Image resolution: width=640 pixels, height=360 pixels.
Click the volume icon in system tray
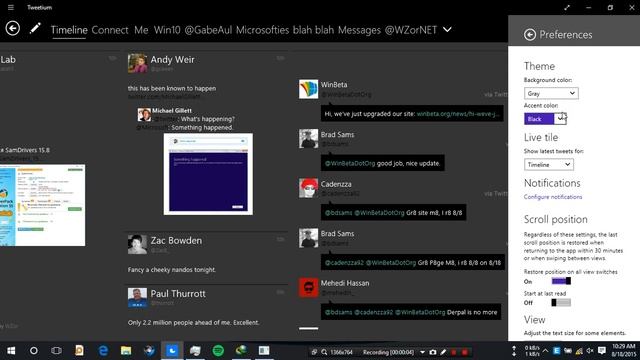(590, 351)
